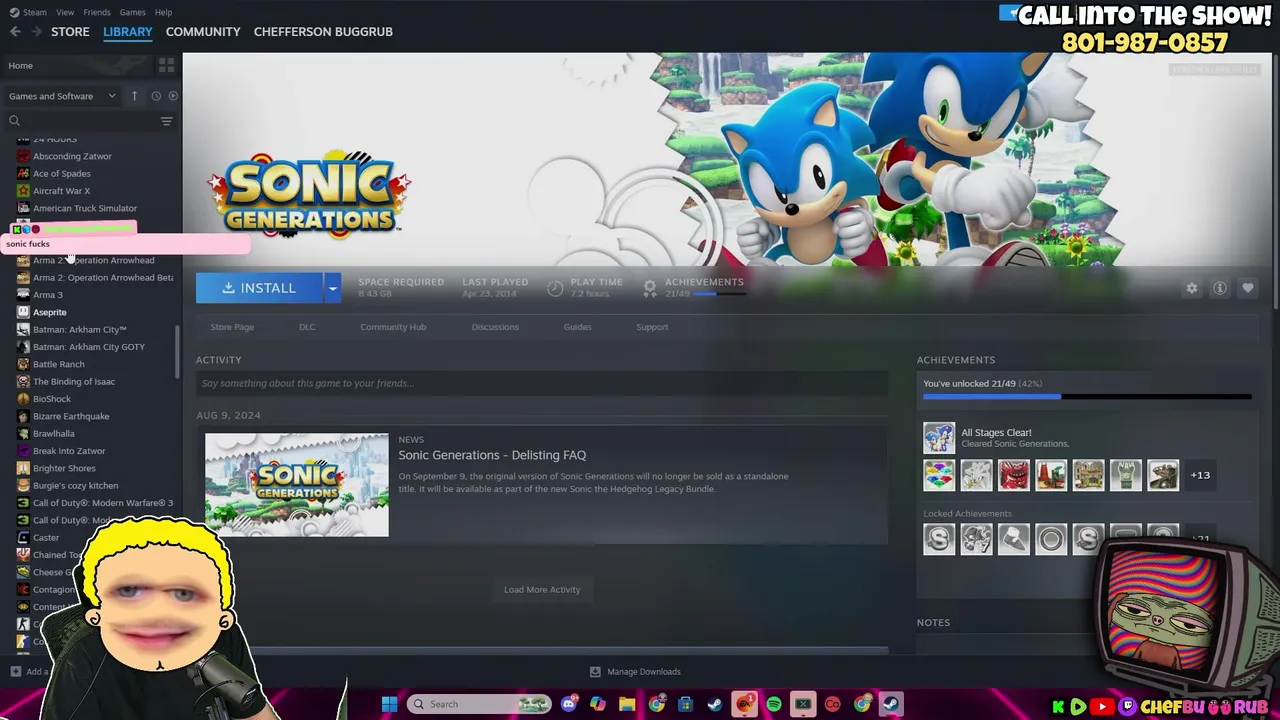Screen dimensions: 1280x720
Task: Add Sonic Generations to favorites heart
Action: tap(1248, 288)
